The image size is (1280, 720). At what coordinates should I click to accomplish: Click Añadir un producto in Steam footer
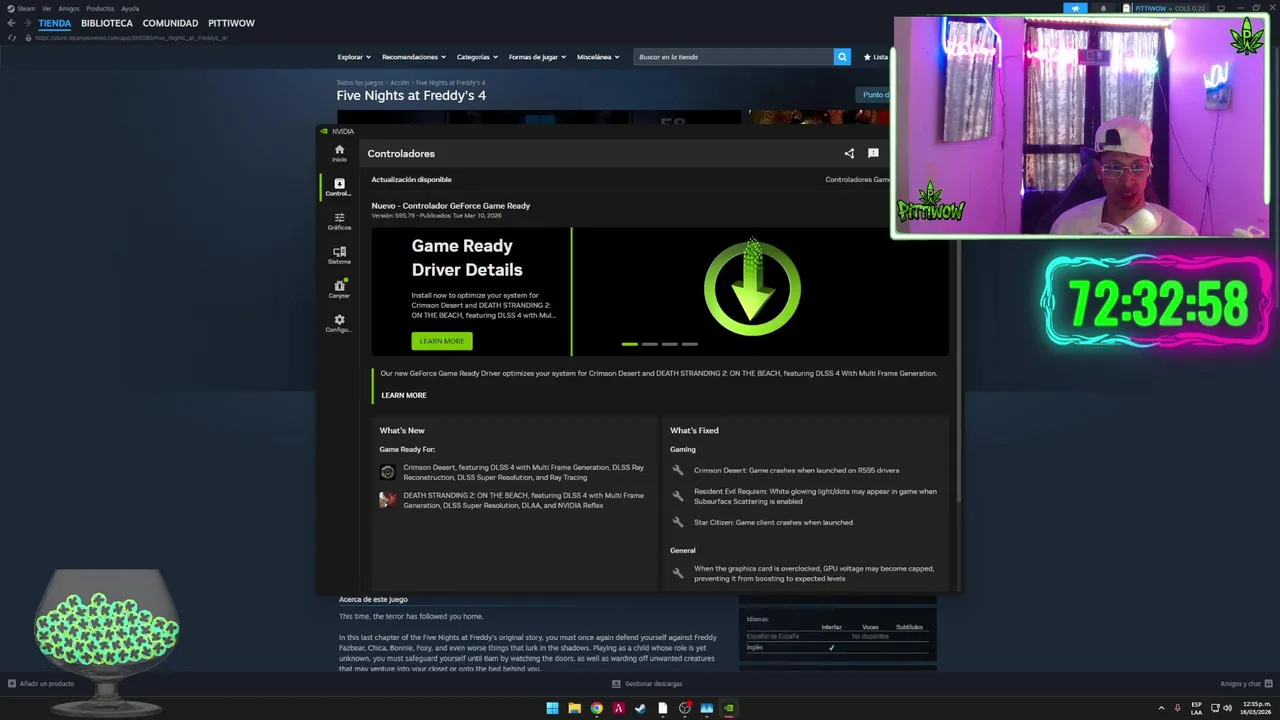click(41, 684)
